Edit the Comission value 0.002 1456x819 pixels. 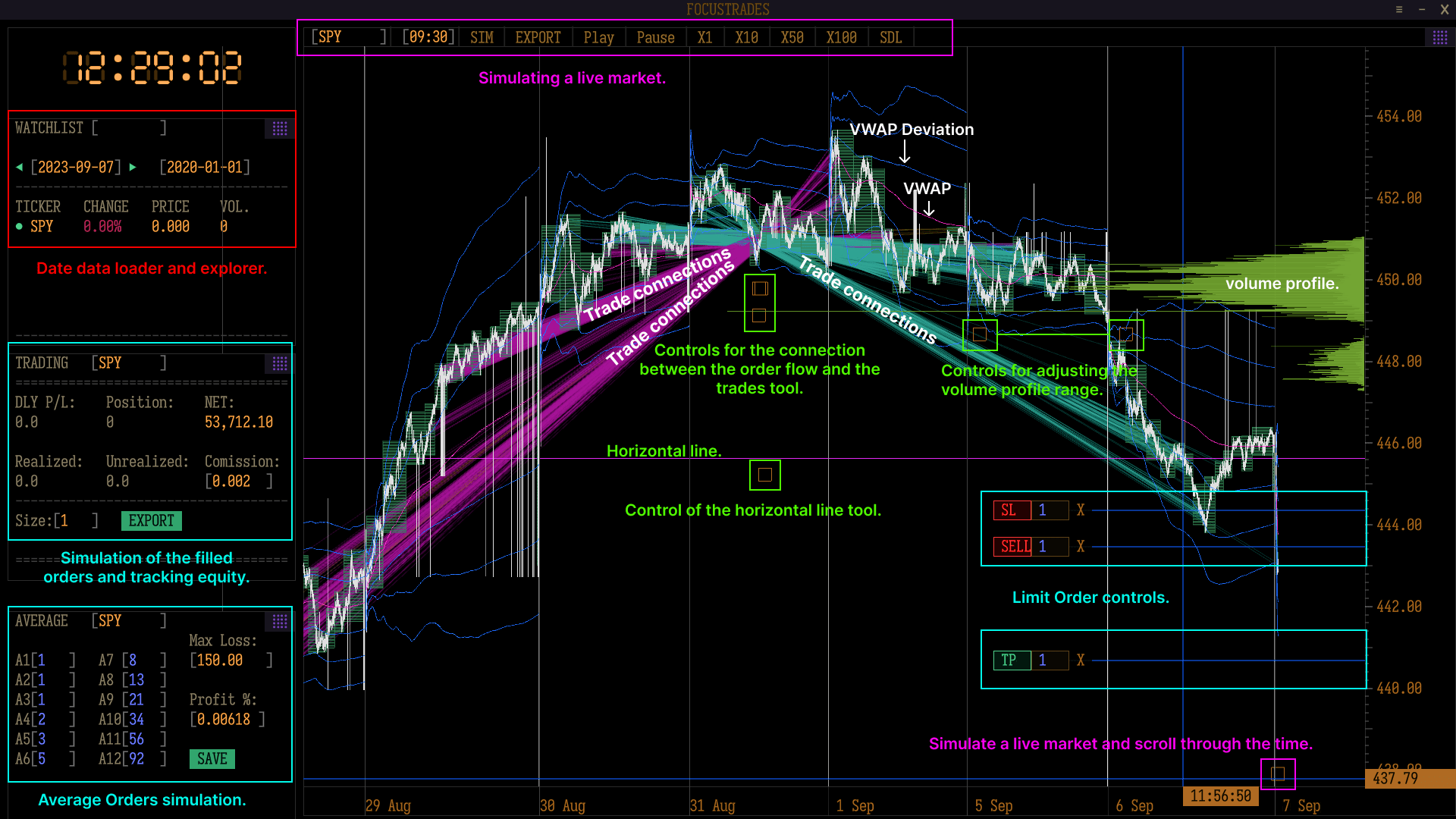pos(238,482)
